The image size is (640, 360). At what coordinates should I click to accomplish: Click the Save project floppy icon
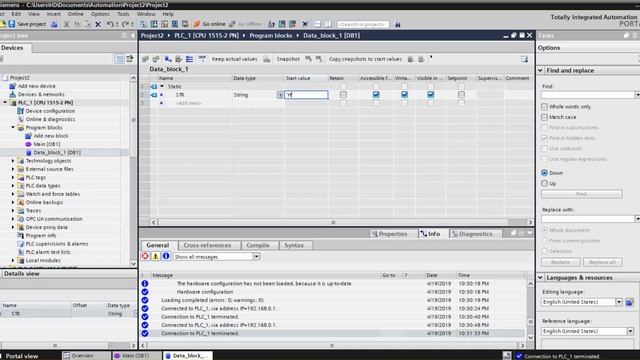(12, 24)
